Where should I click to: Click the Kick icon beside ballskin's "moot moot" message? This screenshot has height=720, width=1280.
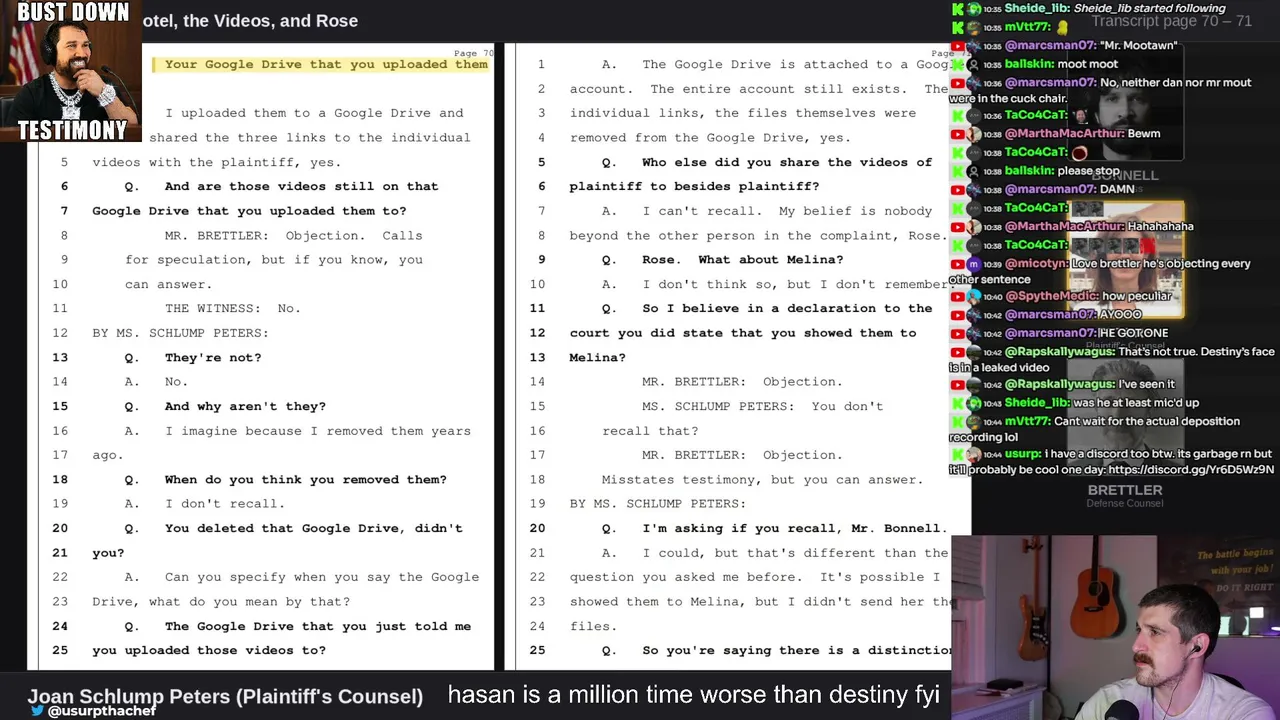click(x=957, y=64)
